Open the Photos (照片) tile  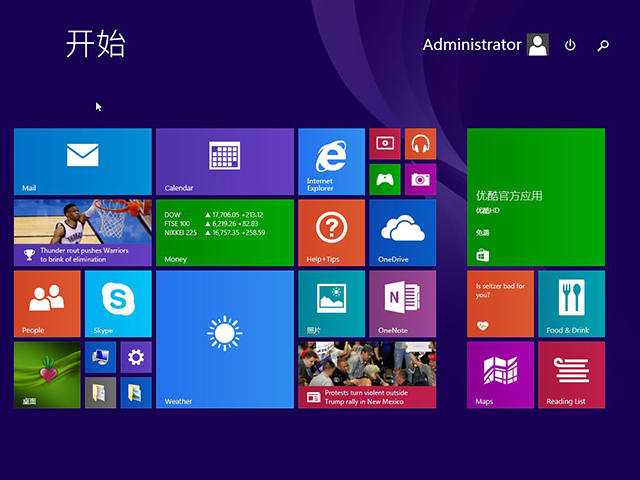331,304
